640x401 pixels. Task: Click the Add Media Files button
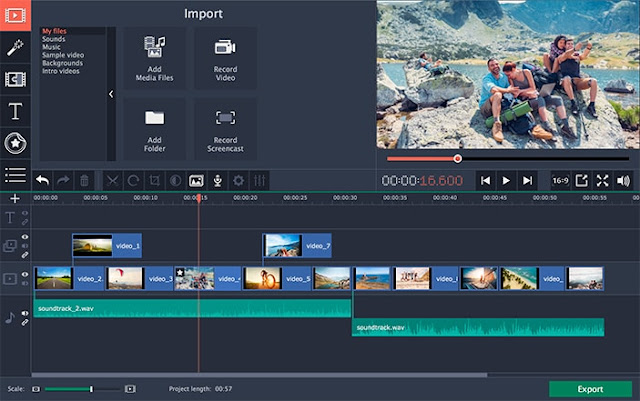(154, 58)
